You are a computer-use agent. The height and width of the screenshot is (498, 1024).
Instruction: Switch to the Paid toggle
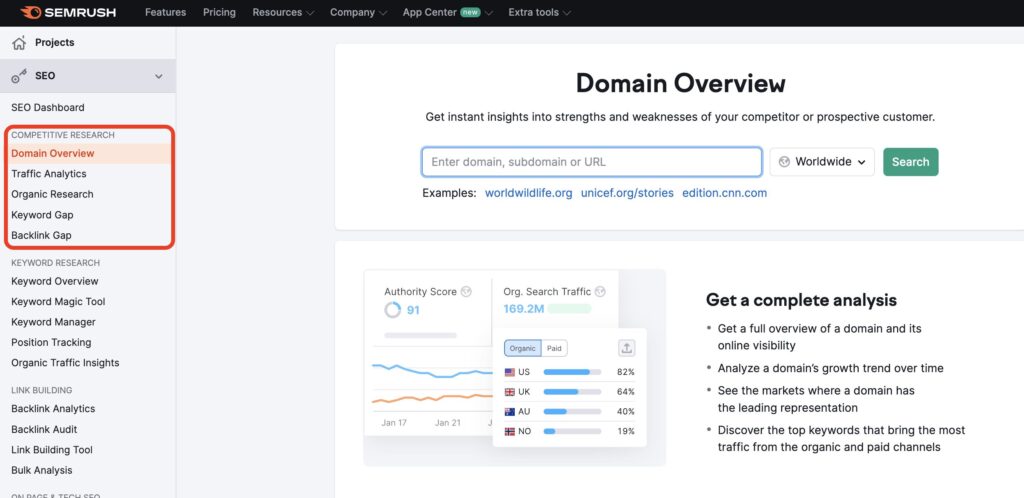(x=553, y=348)
